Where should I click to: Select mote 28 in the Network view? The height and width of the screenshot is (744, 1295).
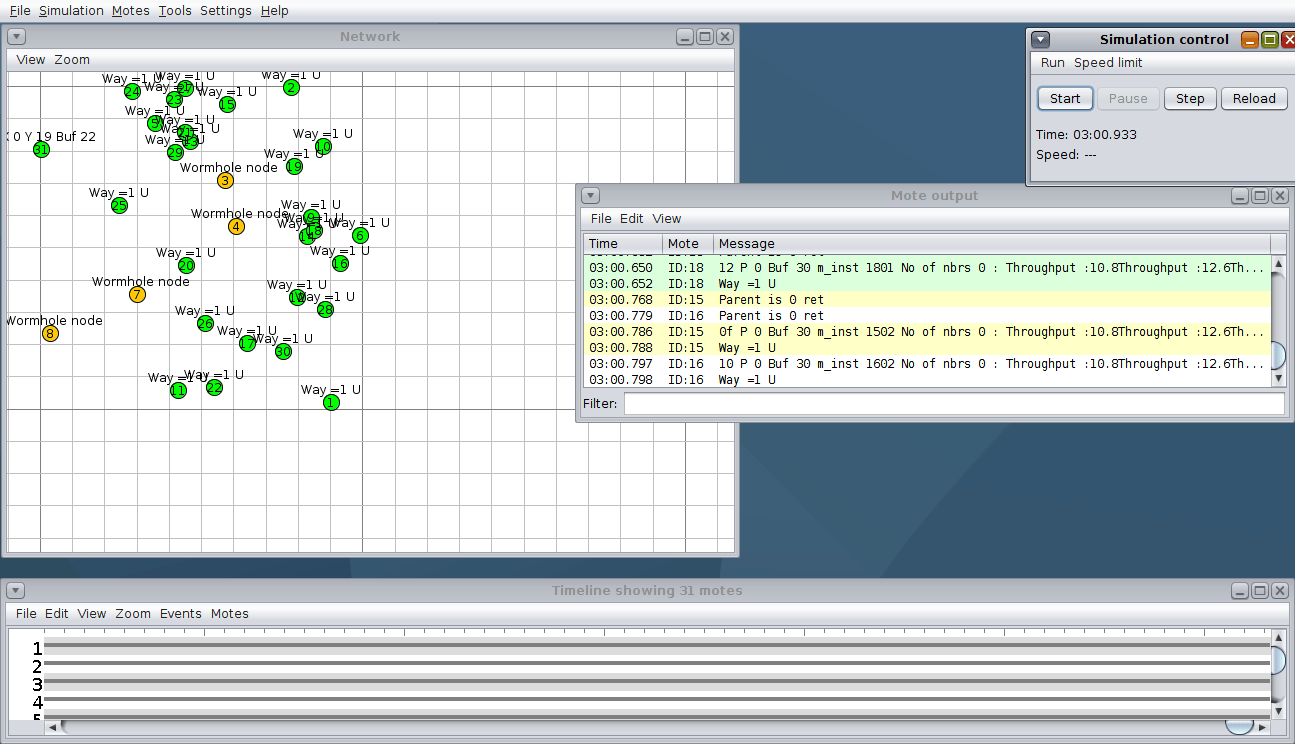(325, 310)
